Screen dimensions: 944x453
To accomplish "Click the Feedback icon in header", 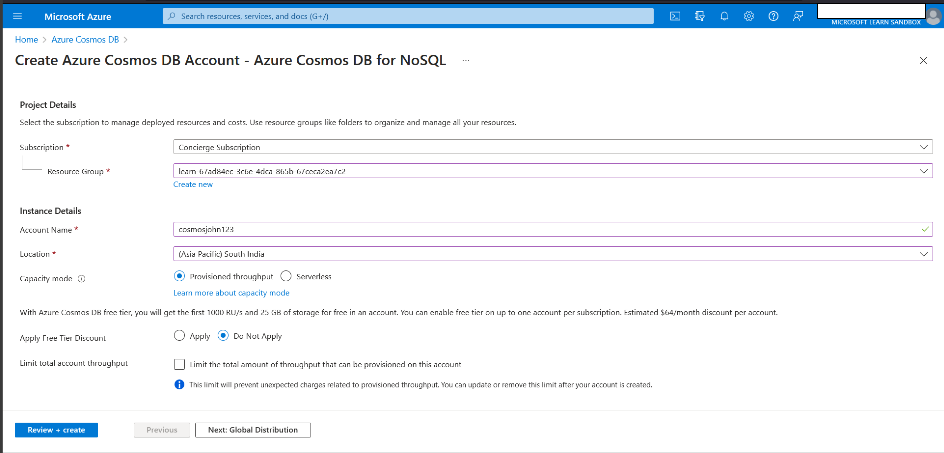I will click(x=797, y=16).
